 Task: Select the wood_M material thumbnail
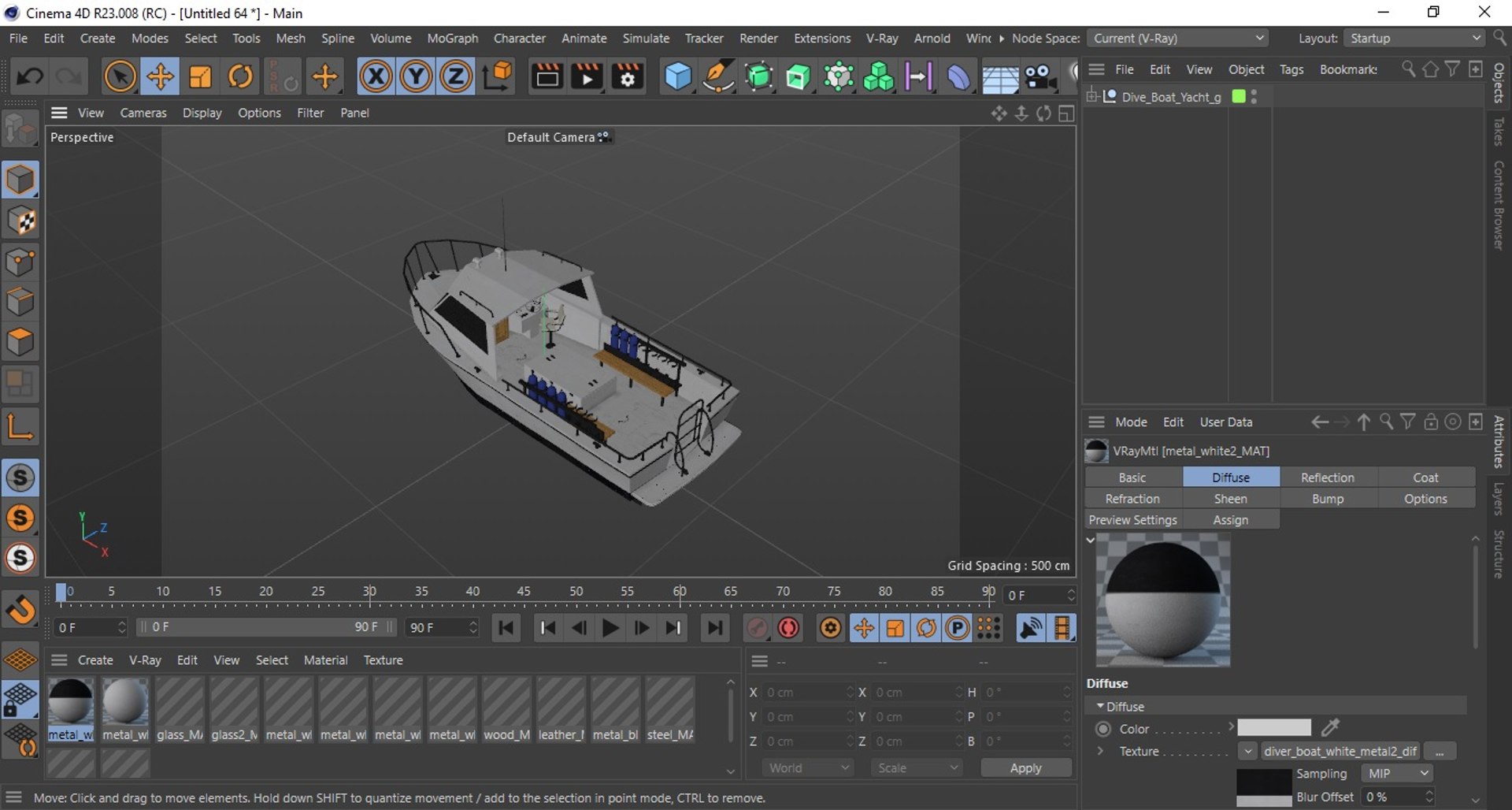tap(506, 710)
